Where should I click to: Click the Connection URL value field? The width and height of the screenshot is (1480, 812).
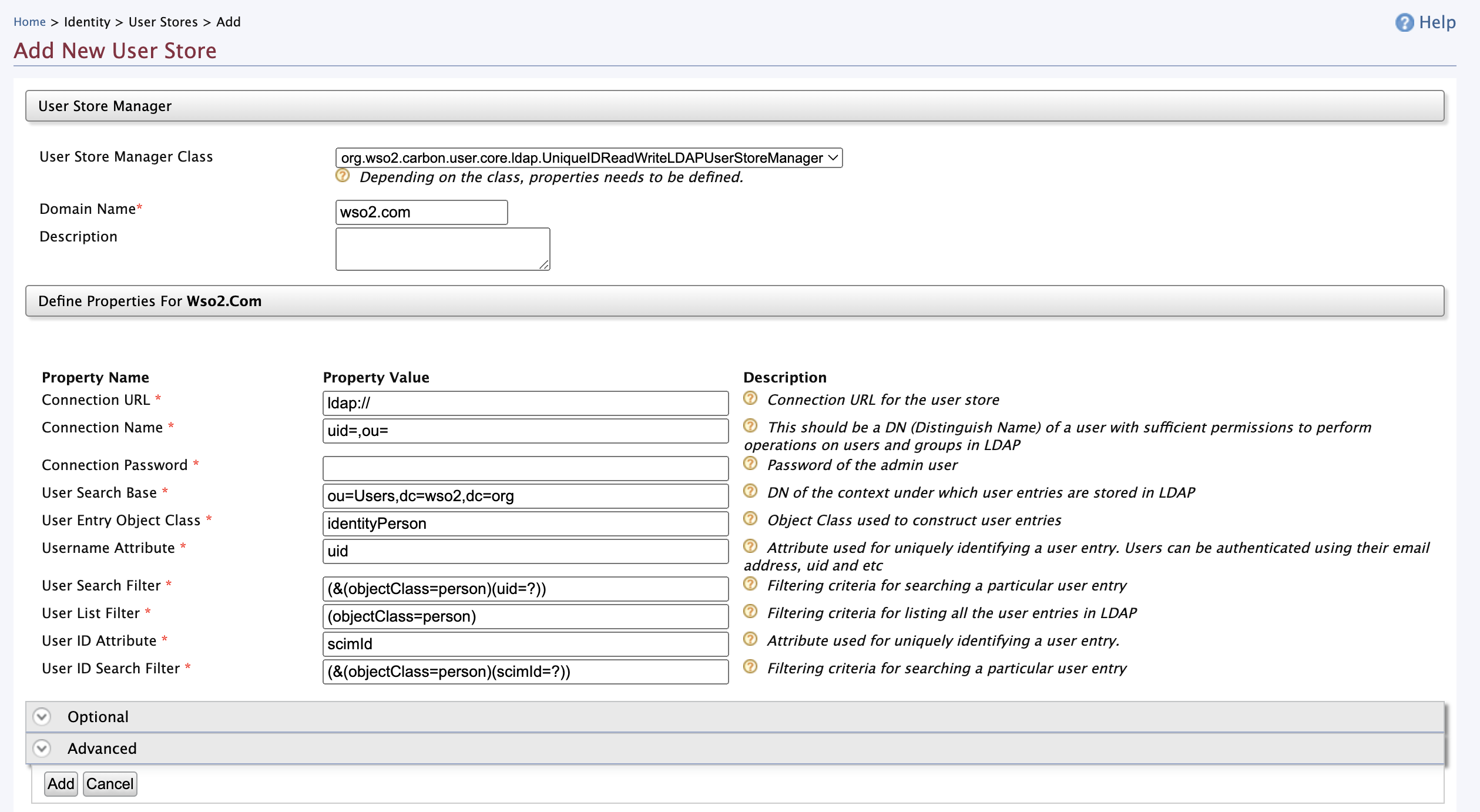click(x=525, y=403)
